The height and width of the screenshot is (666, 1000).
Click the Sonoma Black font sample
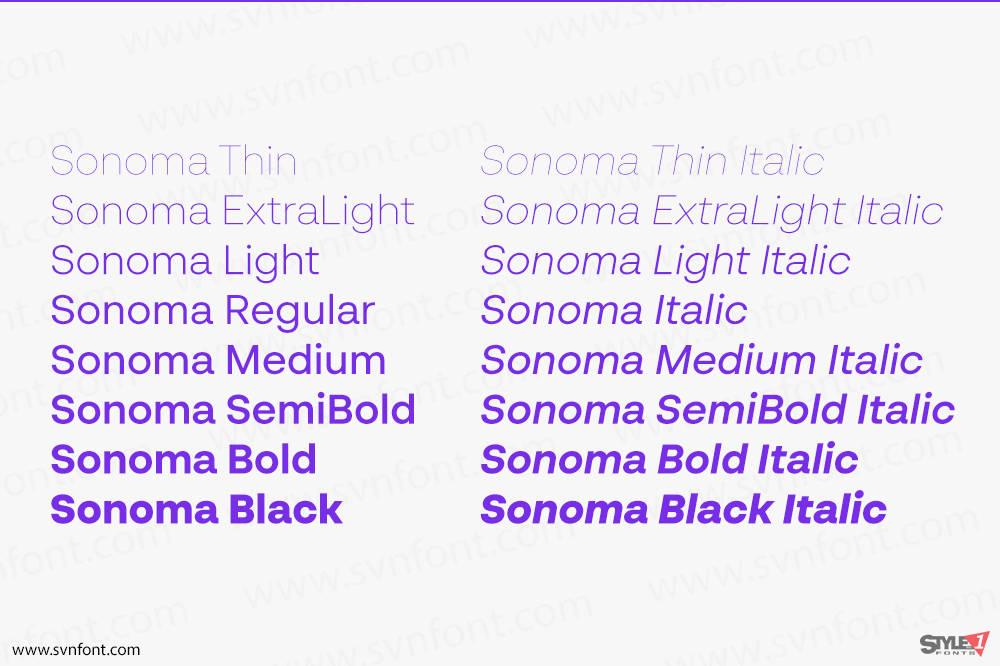[x=196, y=509]
